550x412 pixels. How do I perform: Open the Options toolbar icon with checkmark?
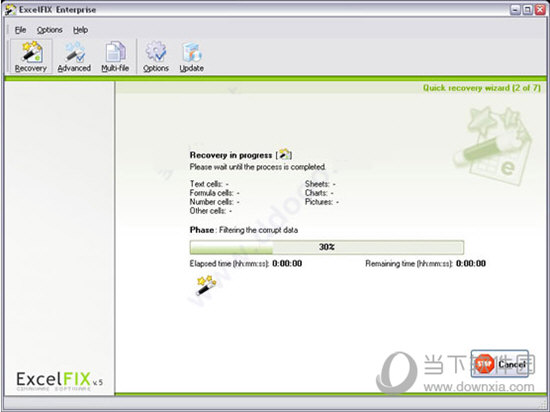[156, 56]
